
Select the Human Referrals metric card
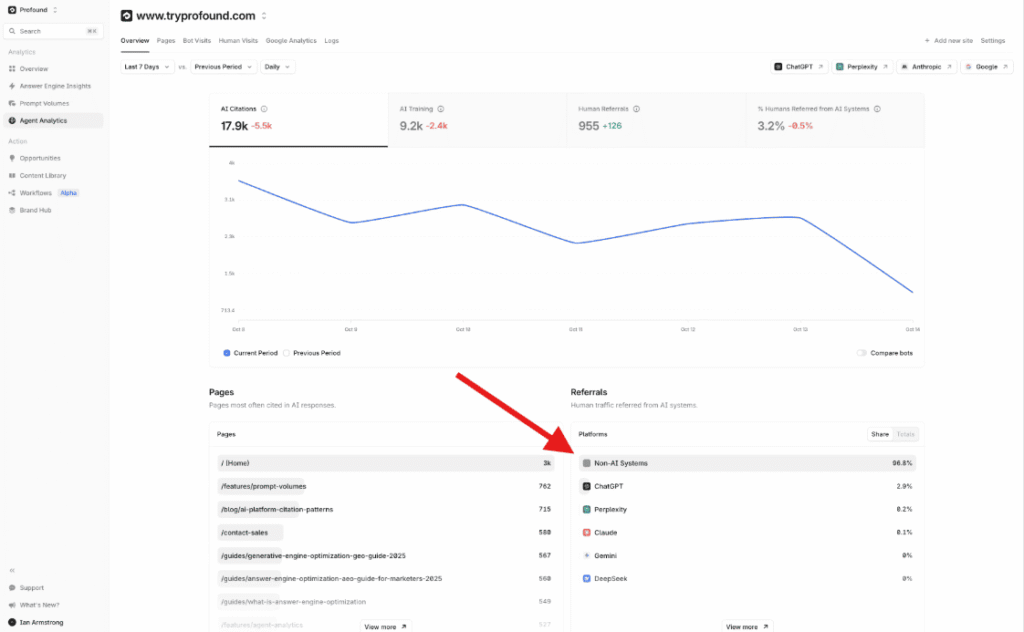pyautogui.click(x=656, y=119)
